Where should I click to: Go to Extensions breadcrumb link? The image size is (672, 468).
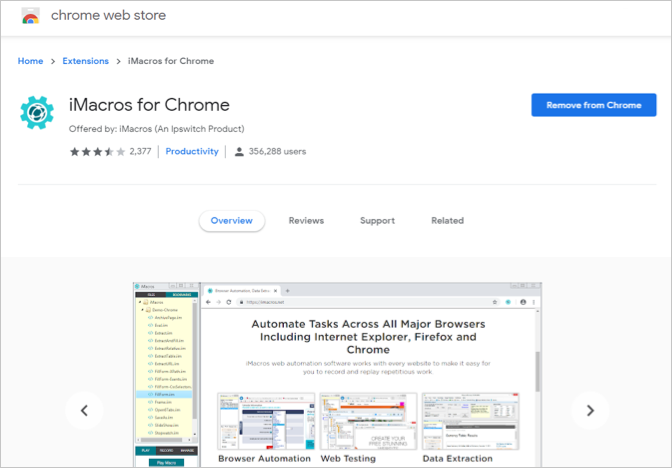click(85, 61)
